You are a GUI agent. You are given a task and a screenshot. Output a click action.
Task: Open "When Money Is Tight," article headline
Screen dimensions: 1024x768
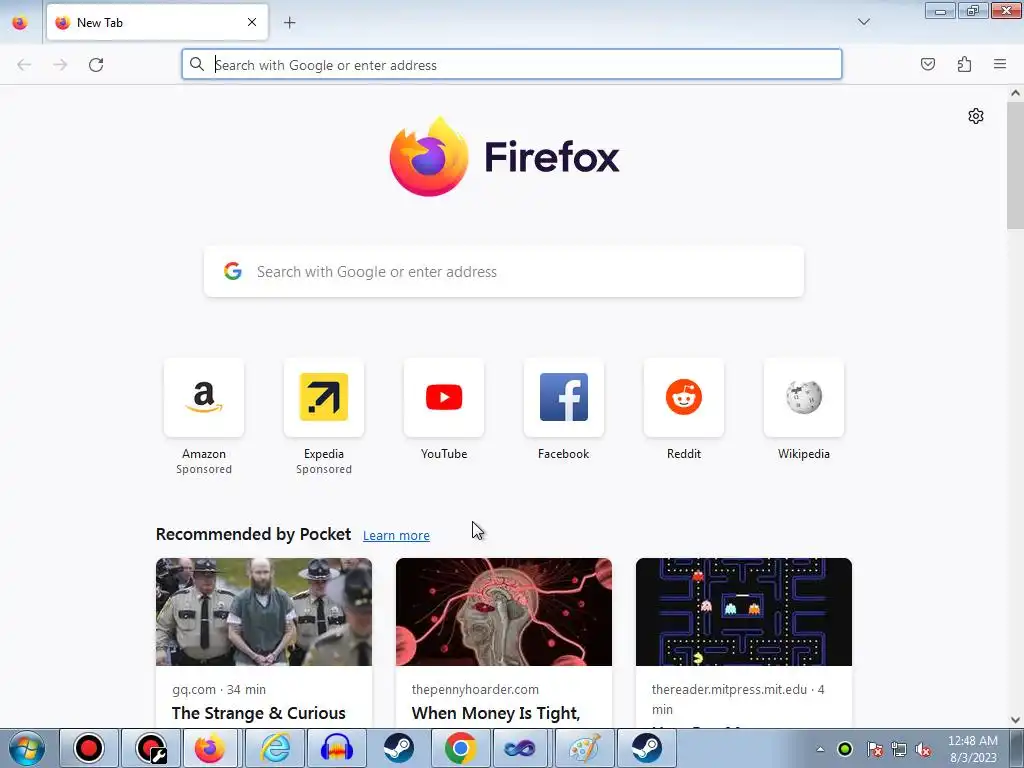(496, 713)
